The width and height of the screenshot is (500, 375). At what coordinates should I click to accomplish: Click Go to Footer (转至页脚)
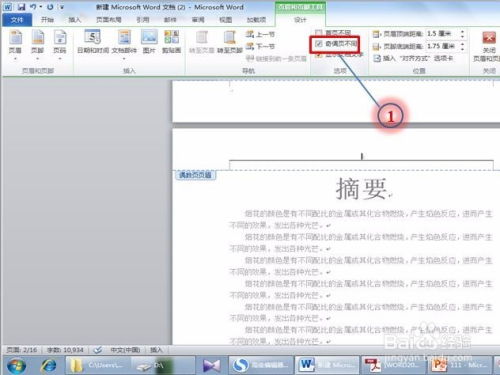(x=230, y=42)
